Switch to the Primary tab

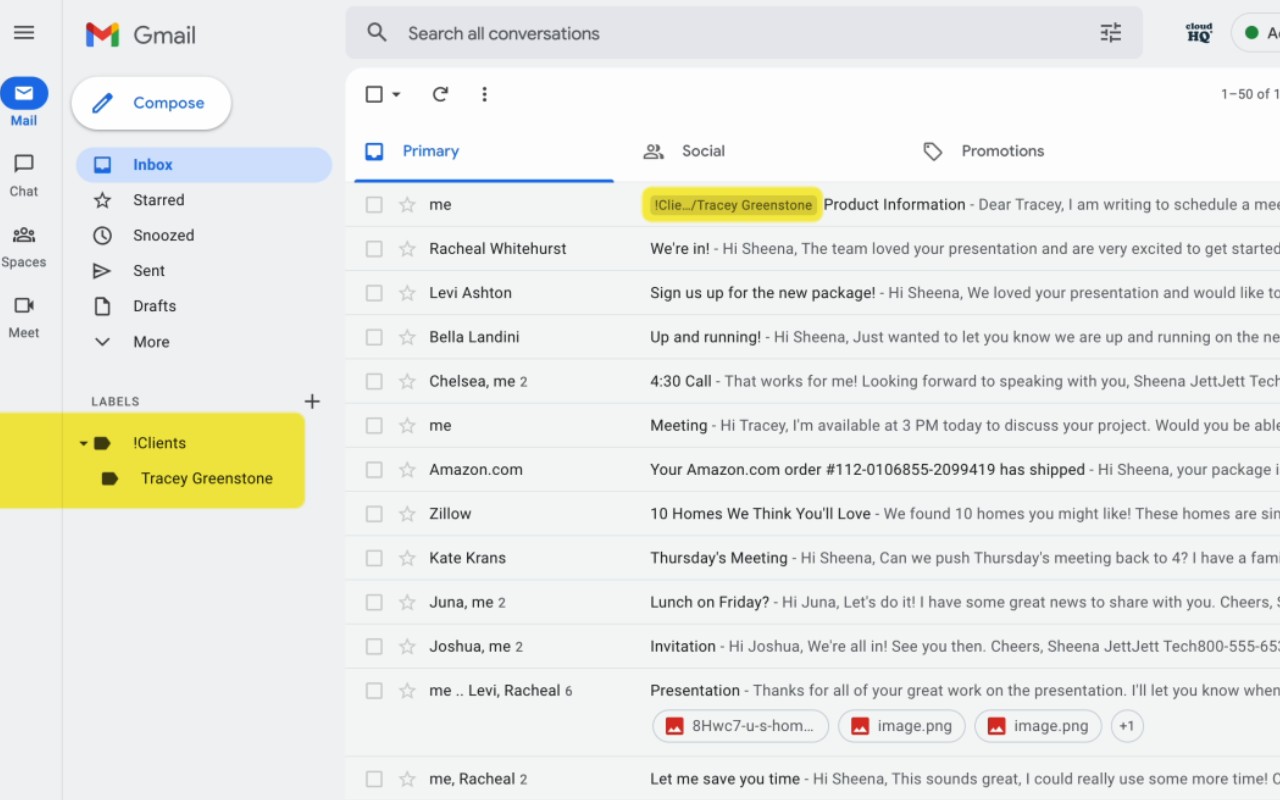tap(484, 151)
